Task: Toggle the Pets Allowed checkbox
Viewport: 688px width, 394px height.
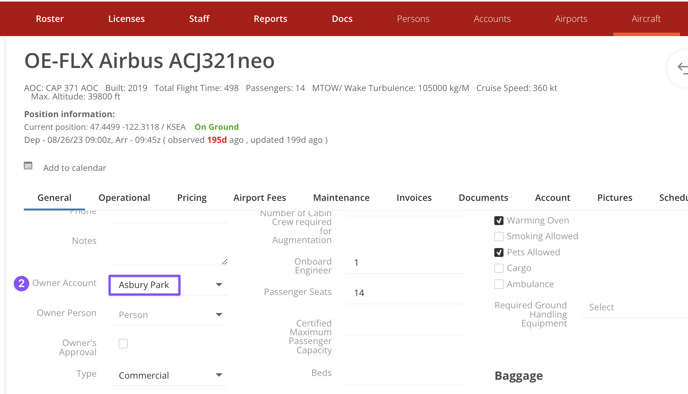Action: [x=499, y=252]
